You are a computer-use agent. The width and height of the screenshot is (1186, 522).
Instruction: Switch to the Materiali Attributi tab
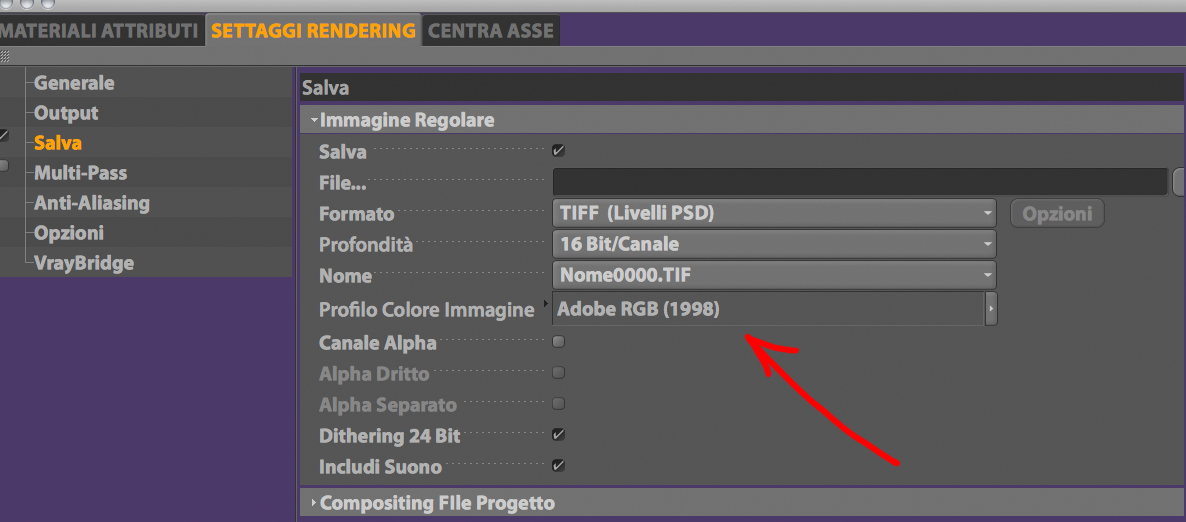click(x=98, y=31)
